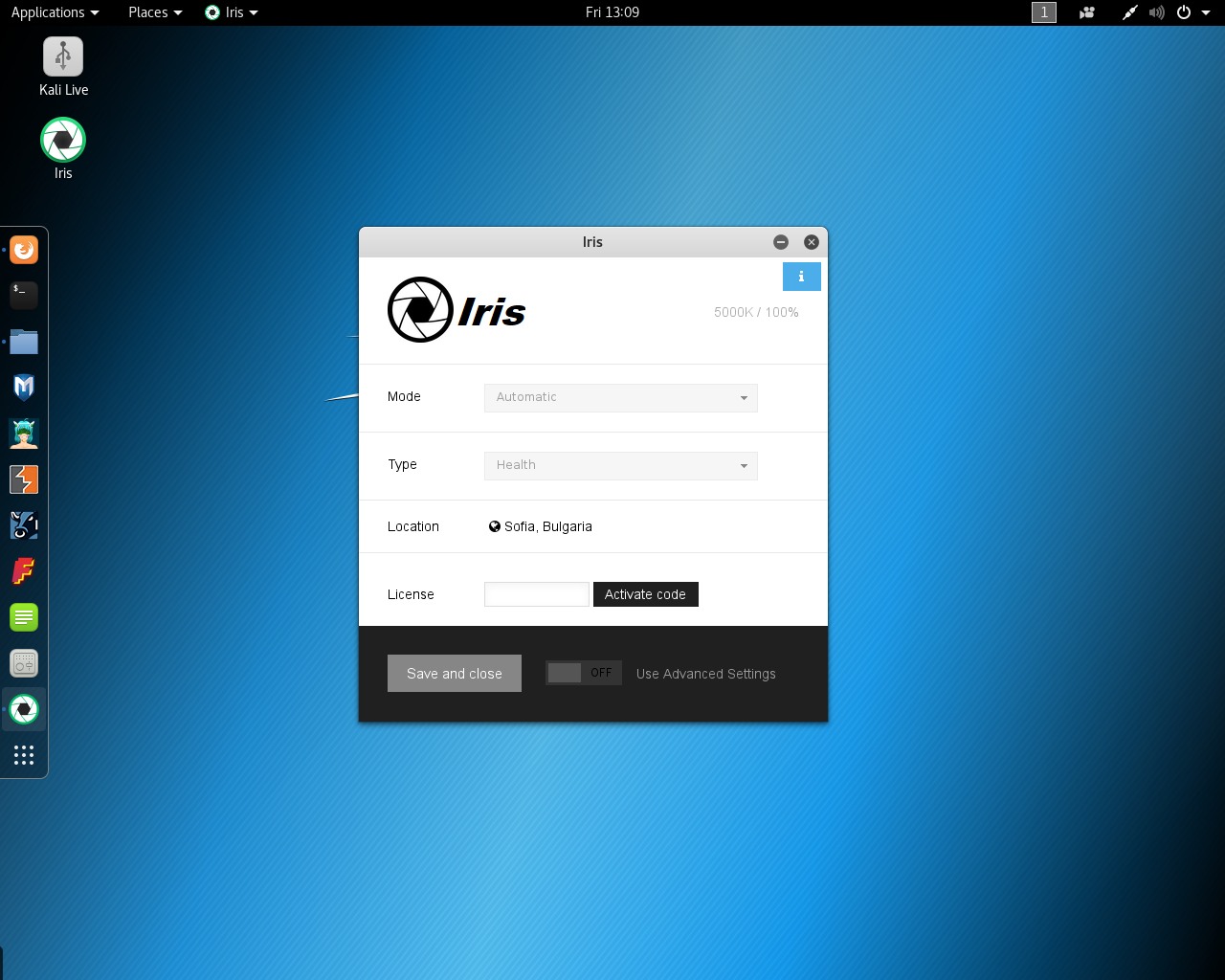Click the License label
This screenshot has width=1225, height=980.
(411, 594)
